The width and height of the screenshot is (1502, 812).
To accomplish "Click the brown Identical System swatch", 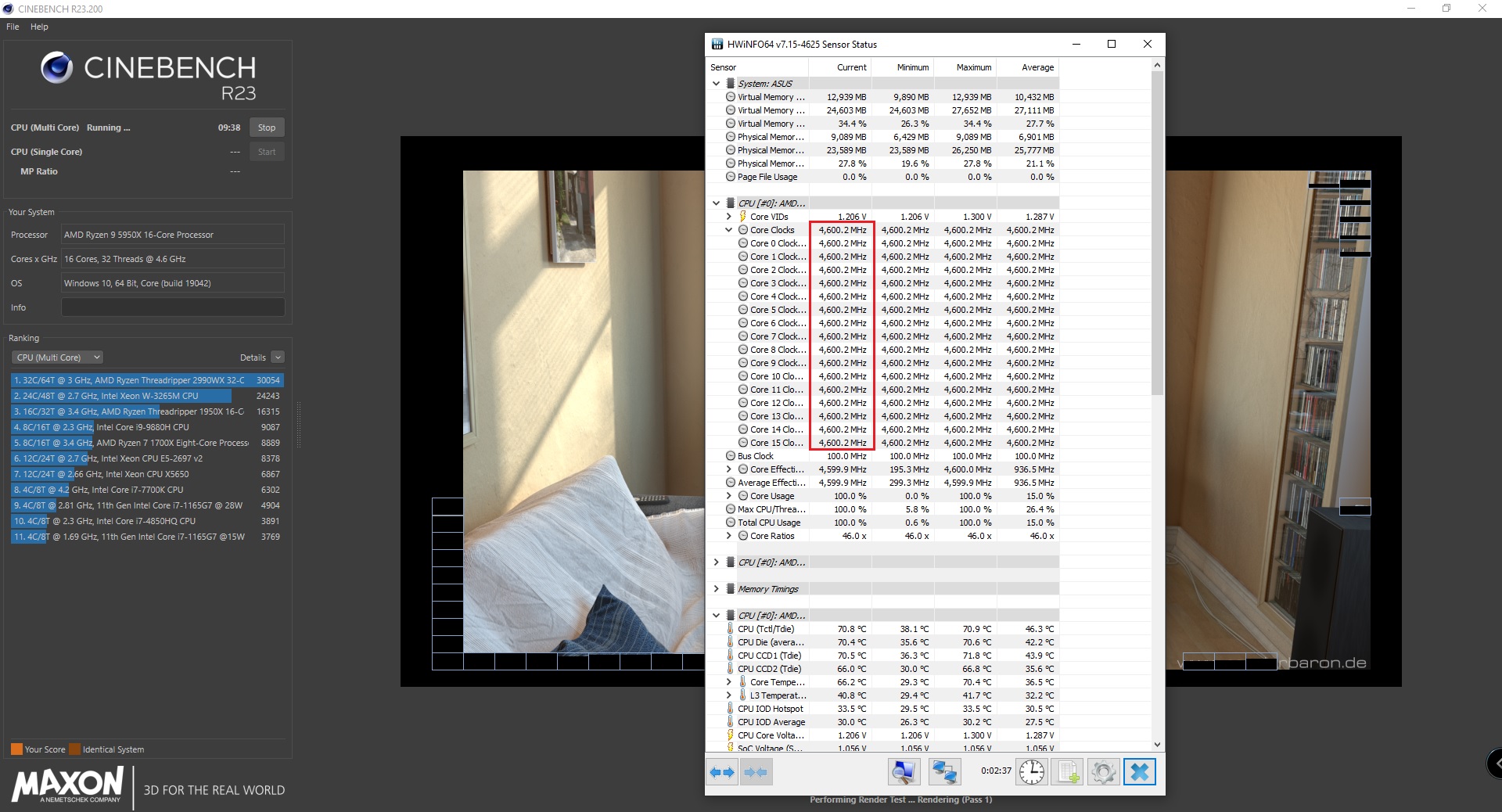I will (74, 749).
